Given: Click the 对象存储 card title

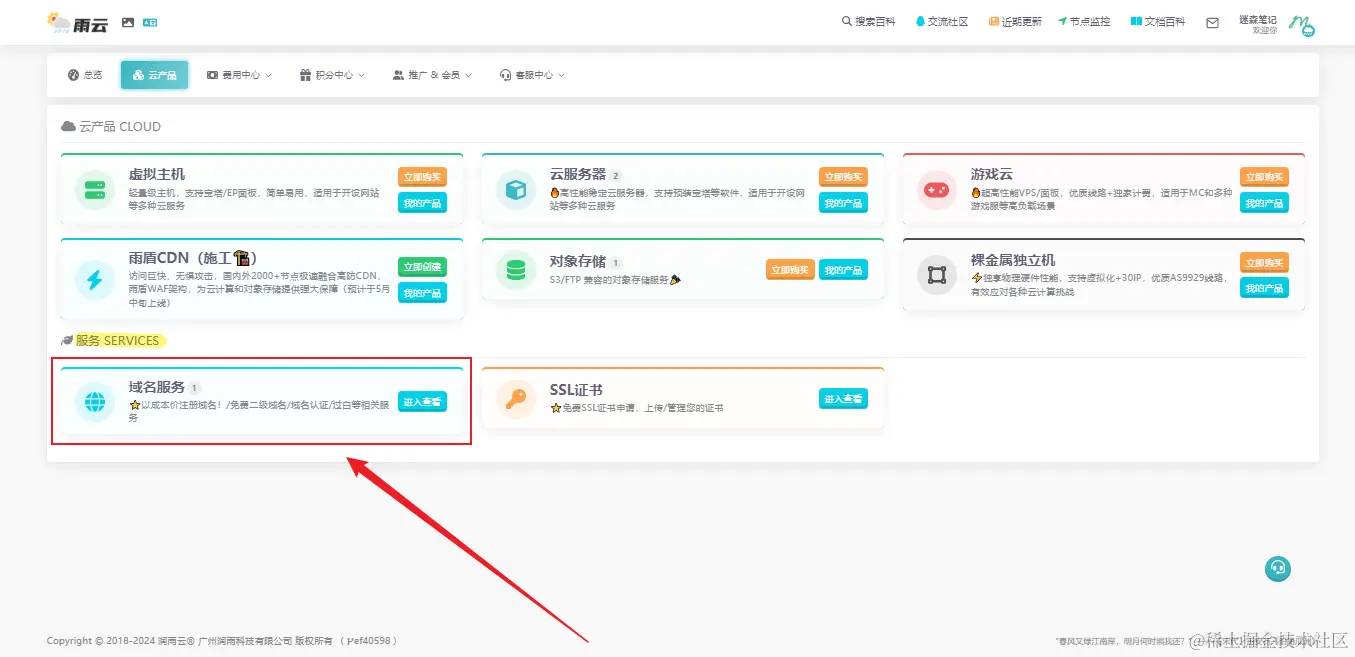Looking at the screenshot, I should pos(578,262).
